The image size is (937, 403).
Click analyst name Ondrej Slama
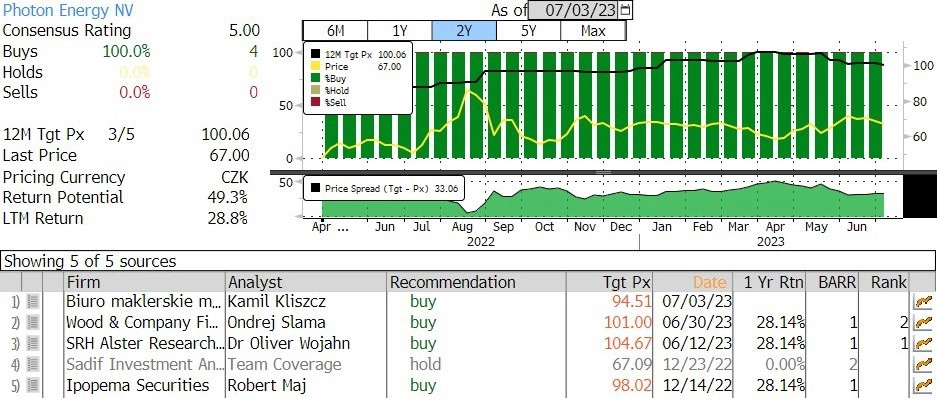(x=276, y=322)
